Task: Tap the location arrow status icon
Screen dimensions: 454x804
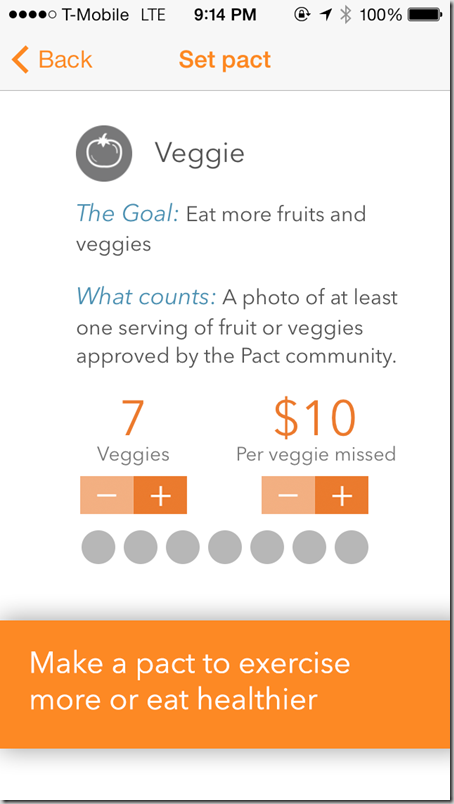Action: click(325, 15)
